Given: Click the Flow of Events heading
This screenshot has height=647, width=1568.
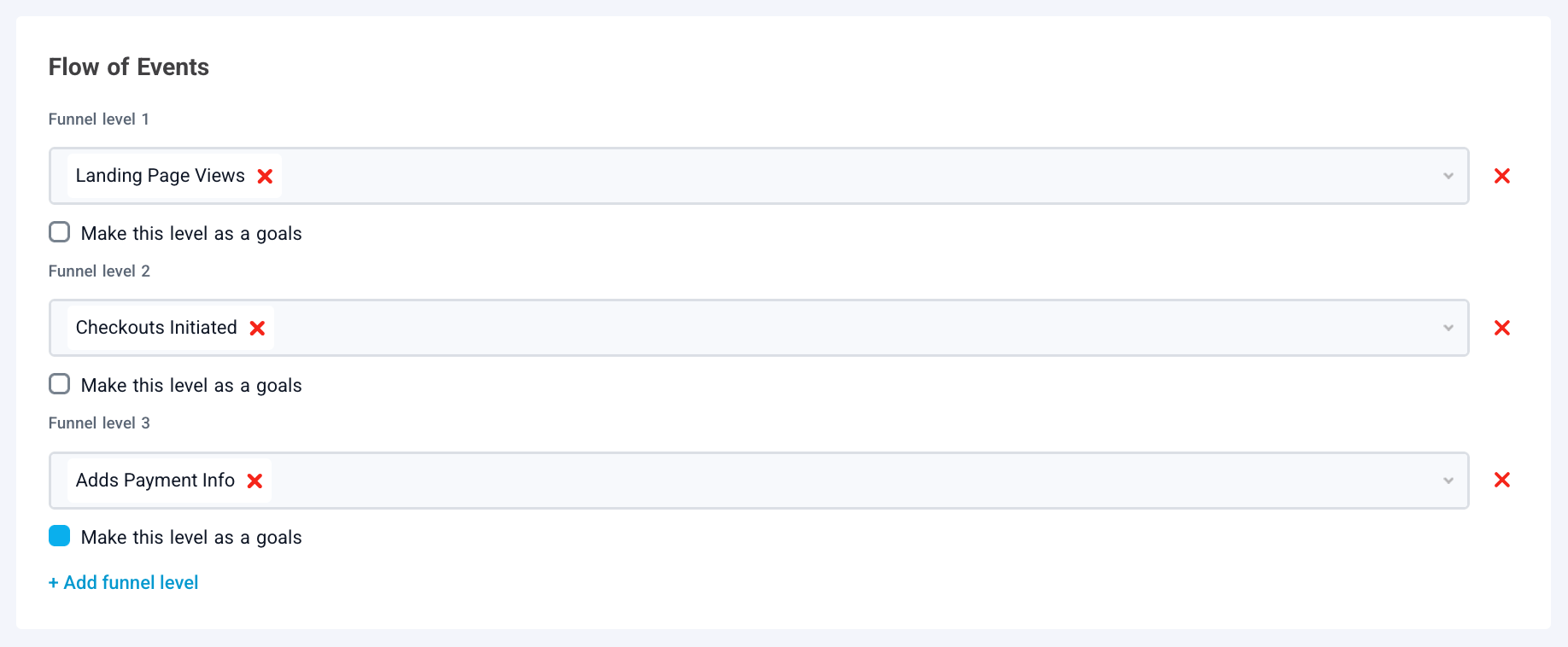Looking at the screenshot, I should 129,67.
